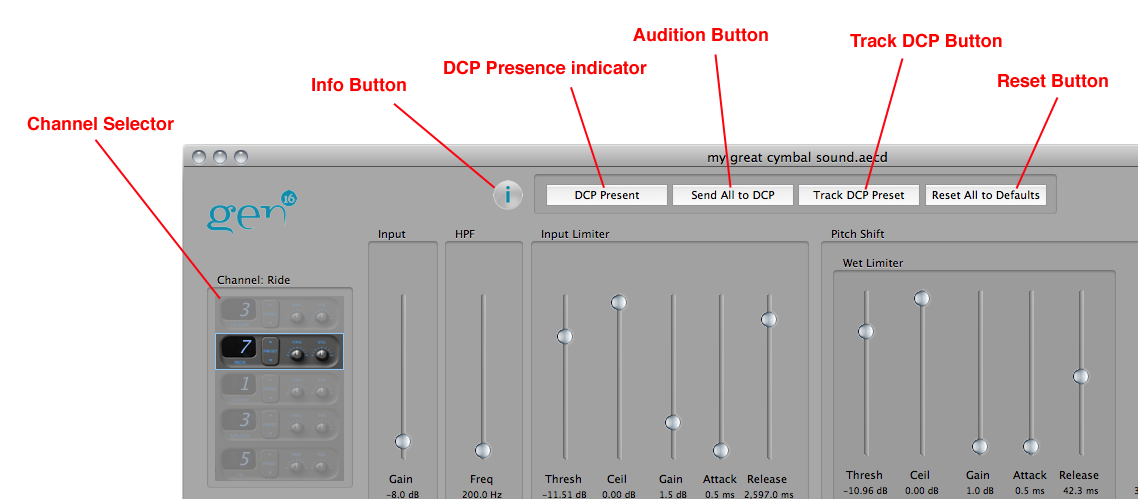This screenshot has height=499, width=1138.
Task: Click the Ride channel Vol knob
Action: click(322, 353)
